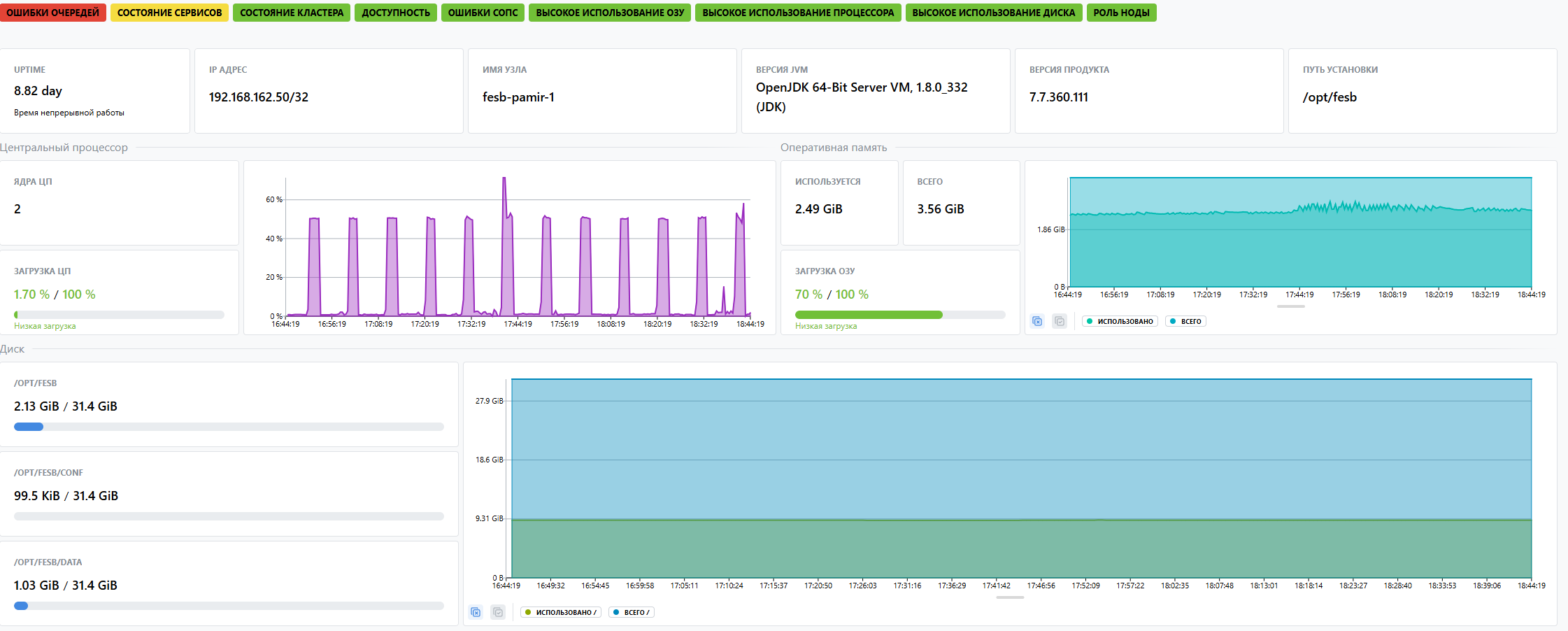The width and height of the screenshot is (1568, 631).
Task: Hide ИСПОЛЬЗОВАНО / series in disk chart legend
Action: click(x=561, y=612)
